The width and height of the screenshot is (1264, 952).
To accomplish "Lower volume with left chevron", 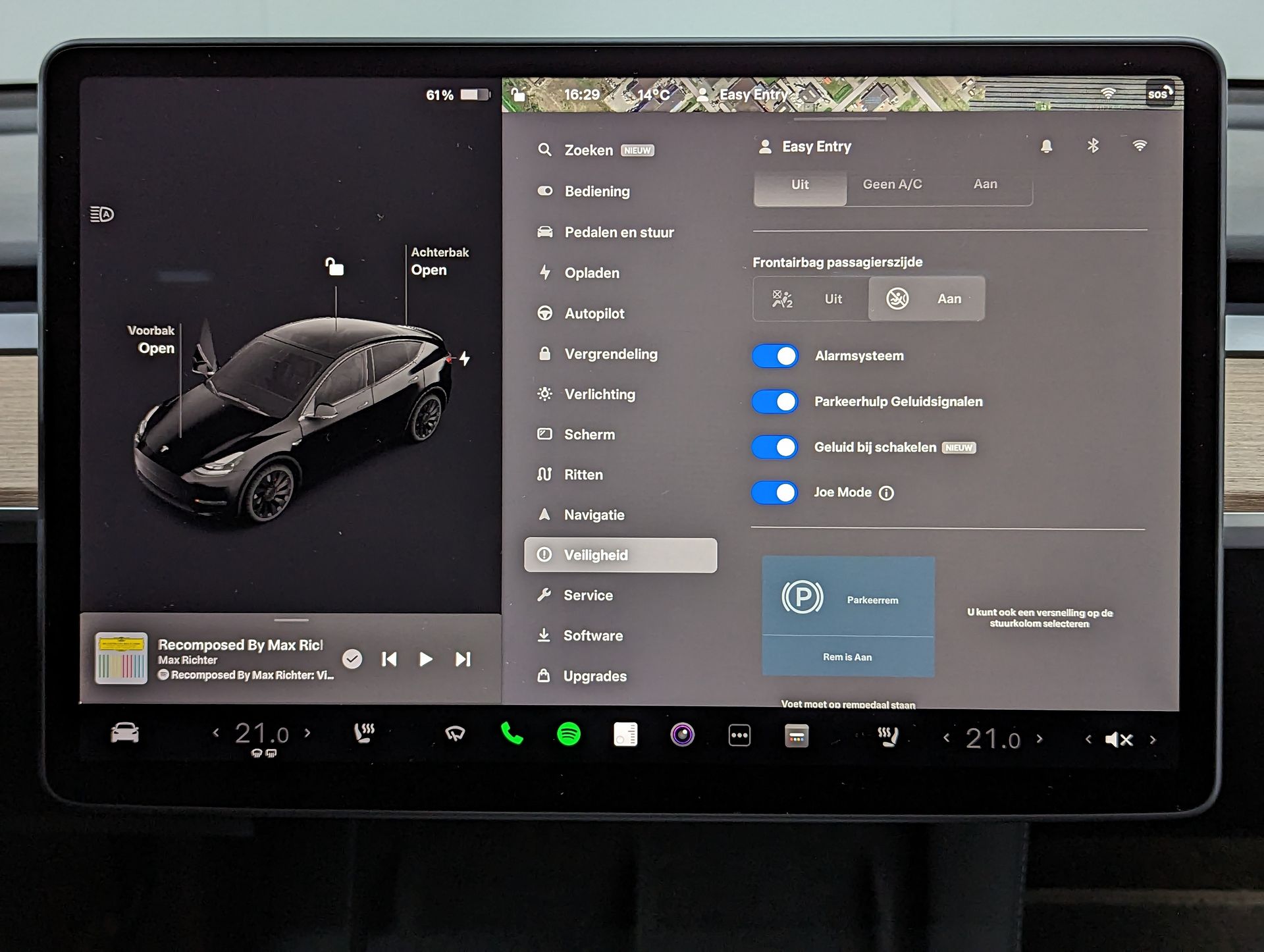I will (1088, 739).
